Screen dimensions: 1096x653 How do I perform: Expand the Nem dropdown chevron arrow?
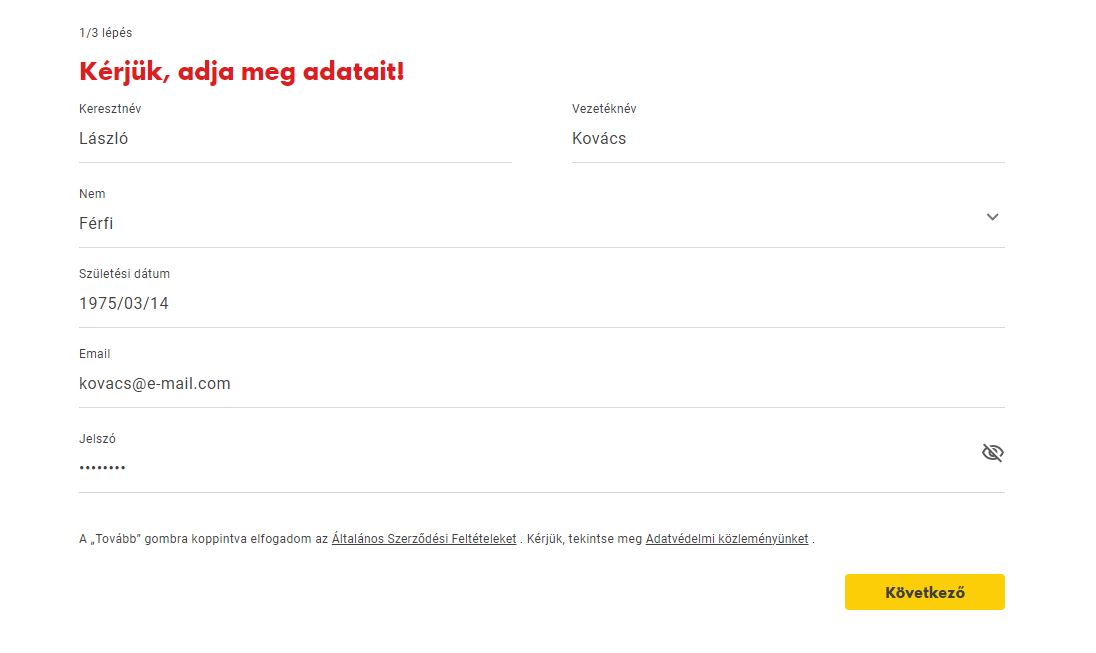pyautogui.click(x=992, y=217)
